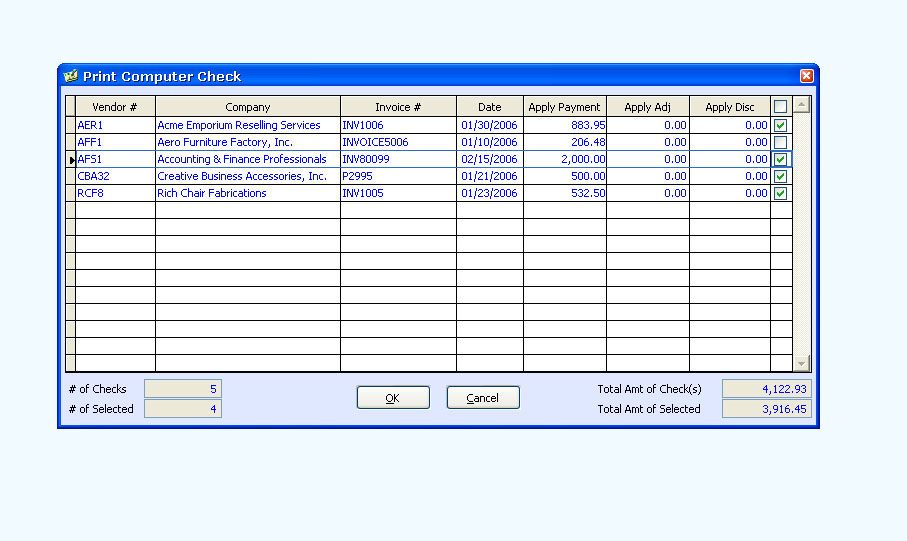The height and width of the screenshot is (541, 907).
Task: Select invoice cell INV1005
Action: pyautogui.click(x=398, y=194)
